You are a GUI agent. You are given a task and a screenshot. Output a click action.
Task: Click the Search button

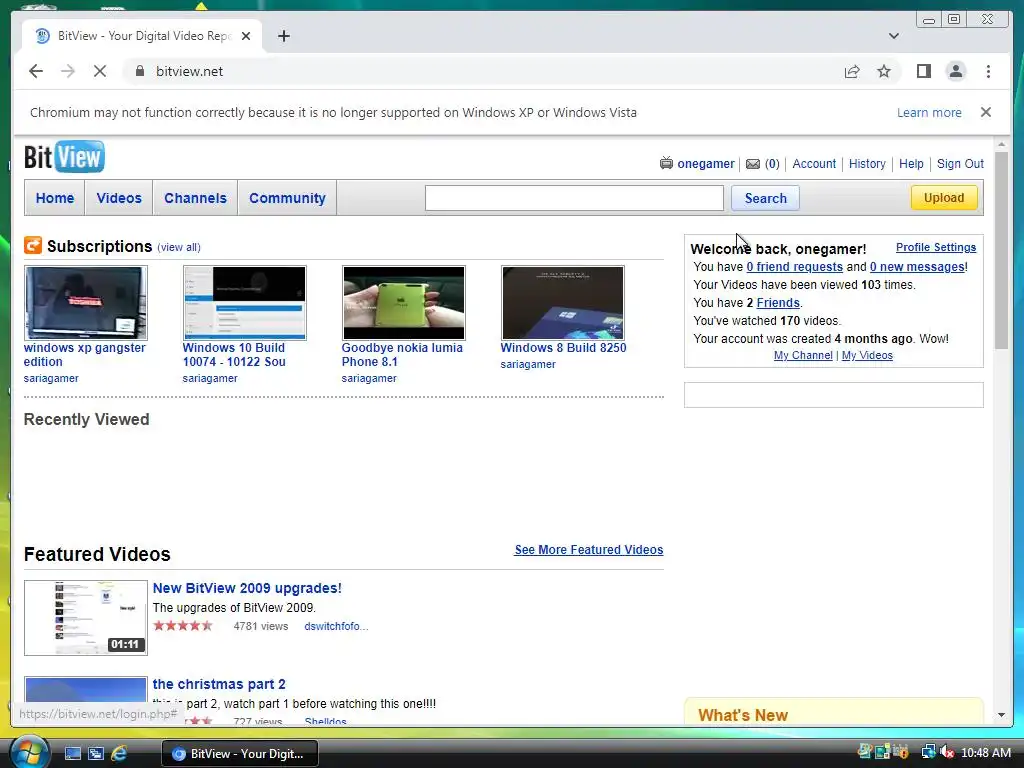coord(765,198)
